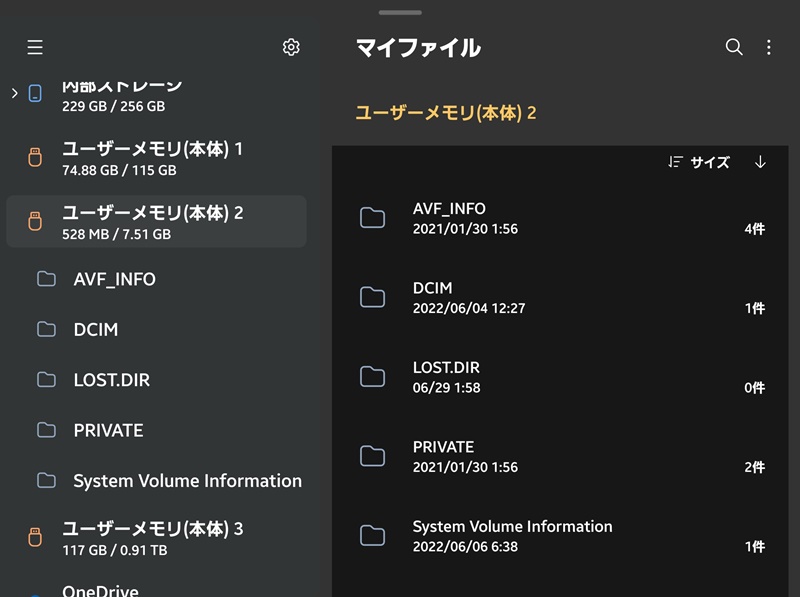800x597 pixels.
Task: Select ユーザーメモリ(本体) 3 storage
Action: click(x=152, y=538)
